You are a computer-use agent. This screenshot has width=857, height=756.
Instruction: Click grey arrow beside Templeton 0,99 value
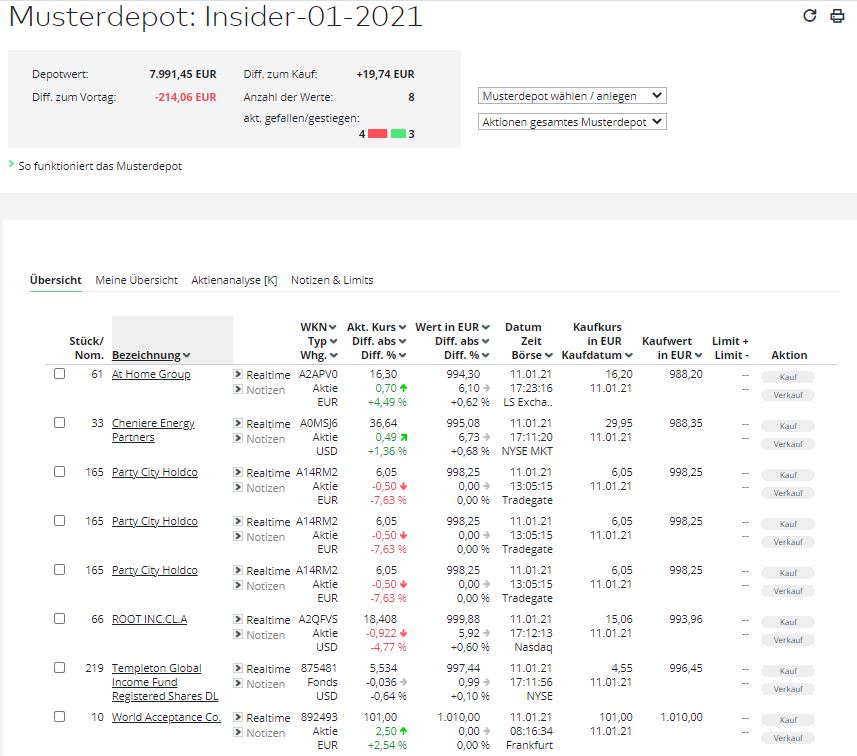click(x=486, y=682)
